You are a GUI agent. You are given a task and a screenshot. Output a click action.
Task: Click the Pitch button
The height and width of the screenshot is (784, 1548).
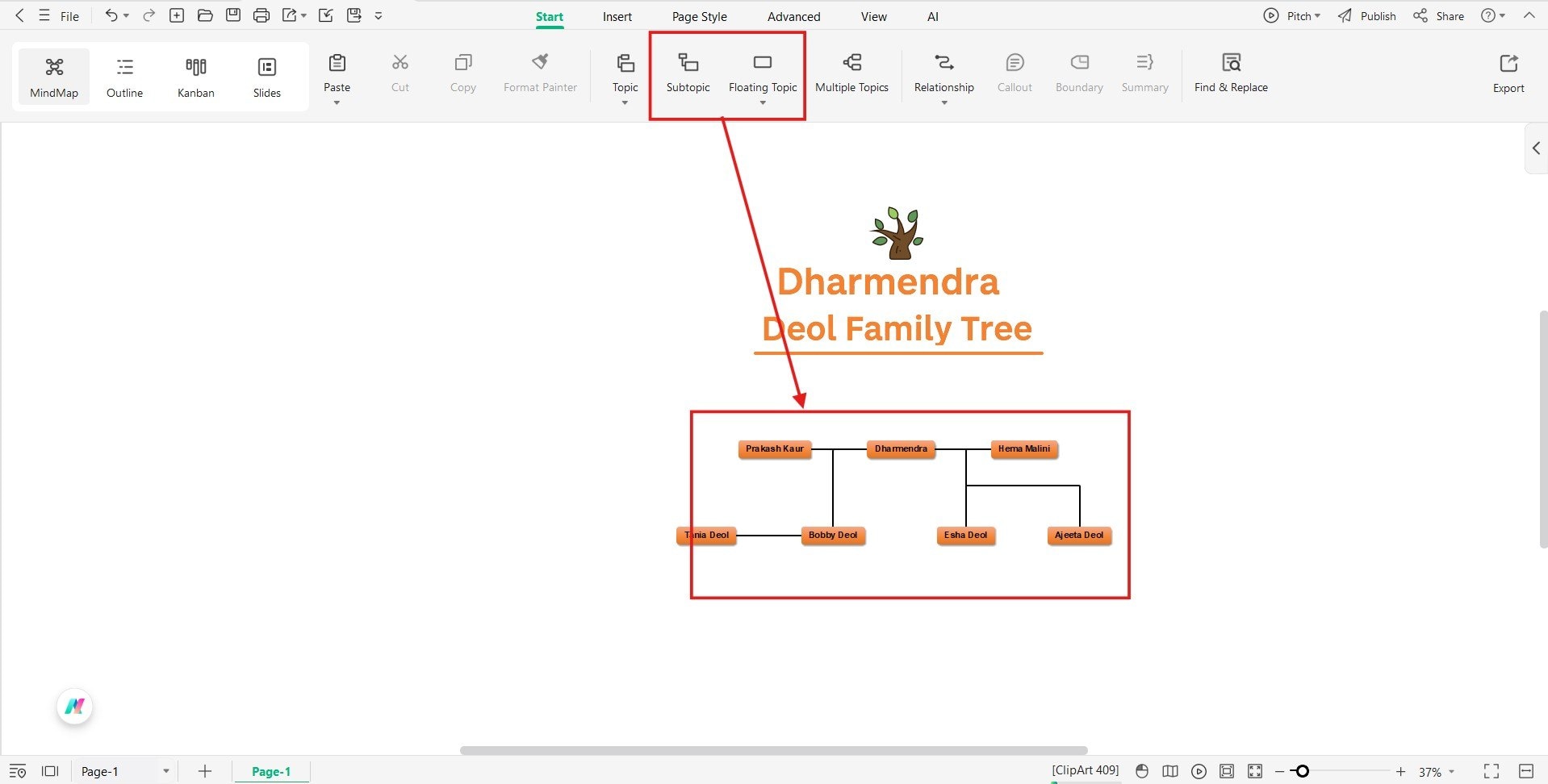click(x=1292, y=16)
